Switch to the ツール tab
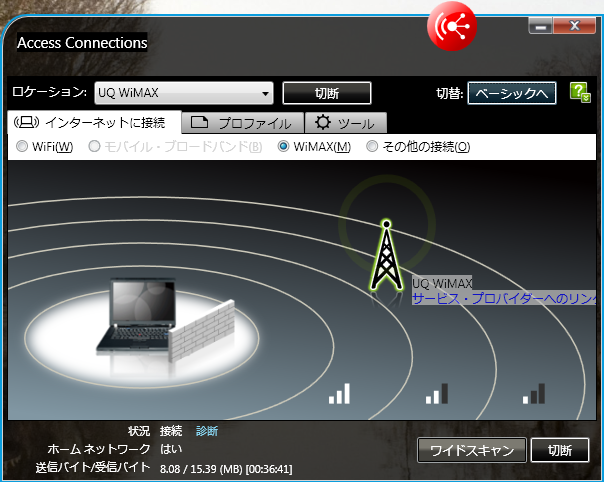604x482 pixels. [x=346, y=123]
